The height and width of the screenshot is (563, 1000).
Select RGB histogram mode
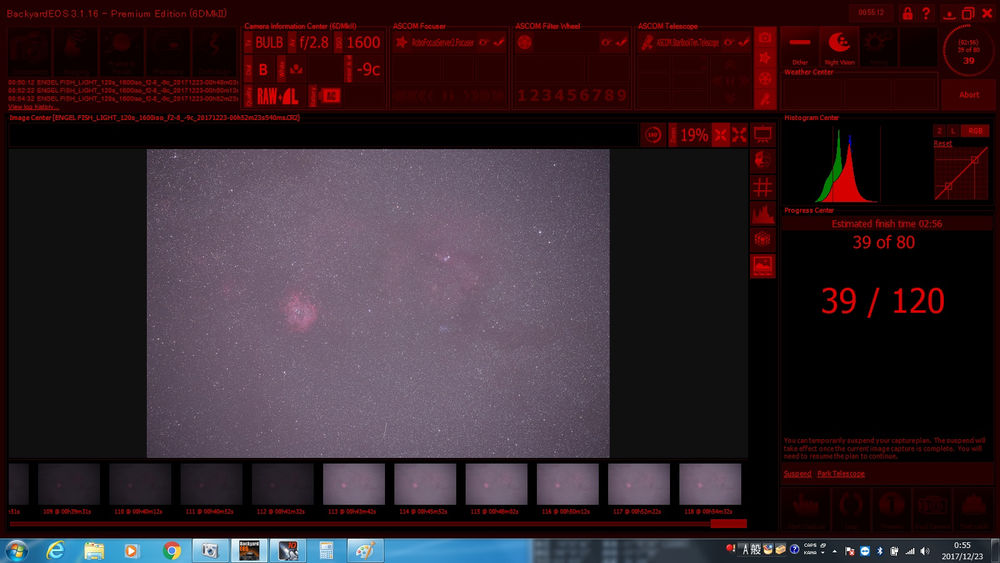975,131
